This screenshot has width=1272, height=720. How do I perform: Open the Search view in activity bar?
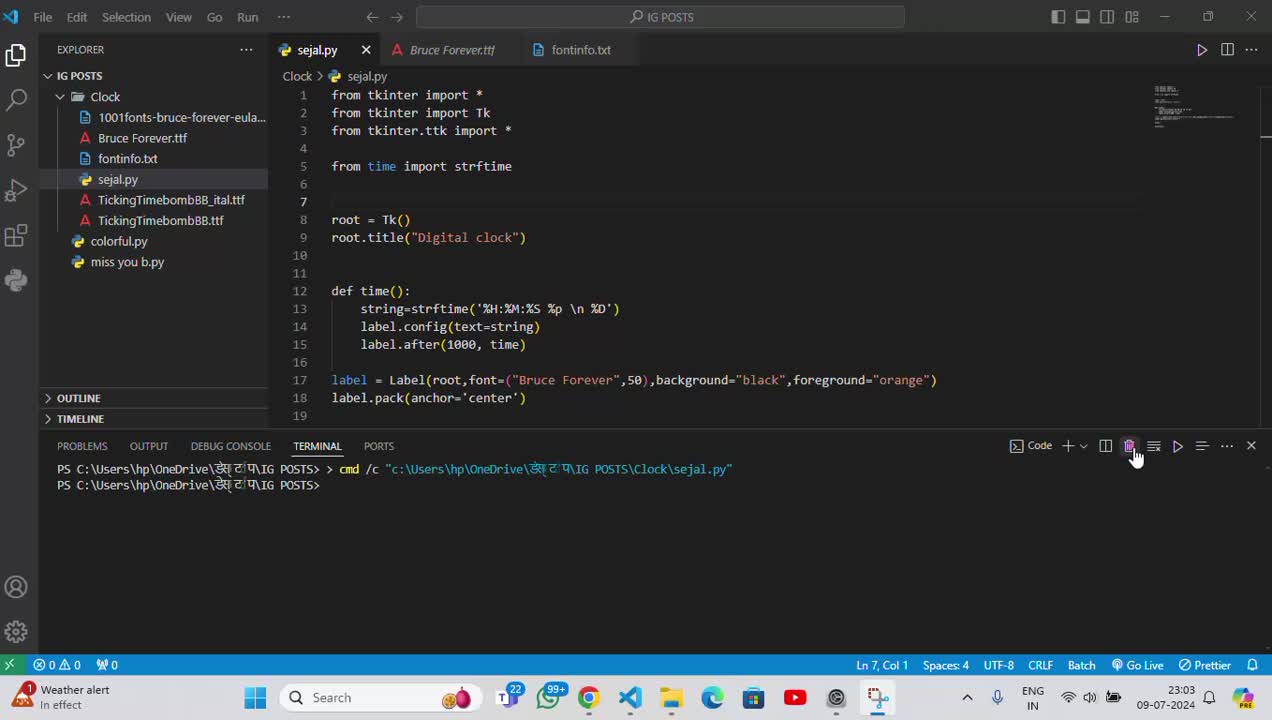pos(16,100)
